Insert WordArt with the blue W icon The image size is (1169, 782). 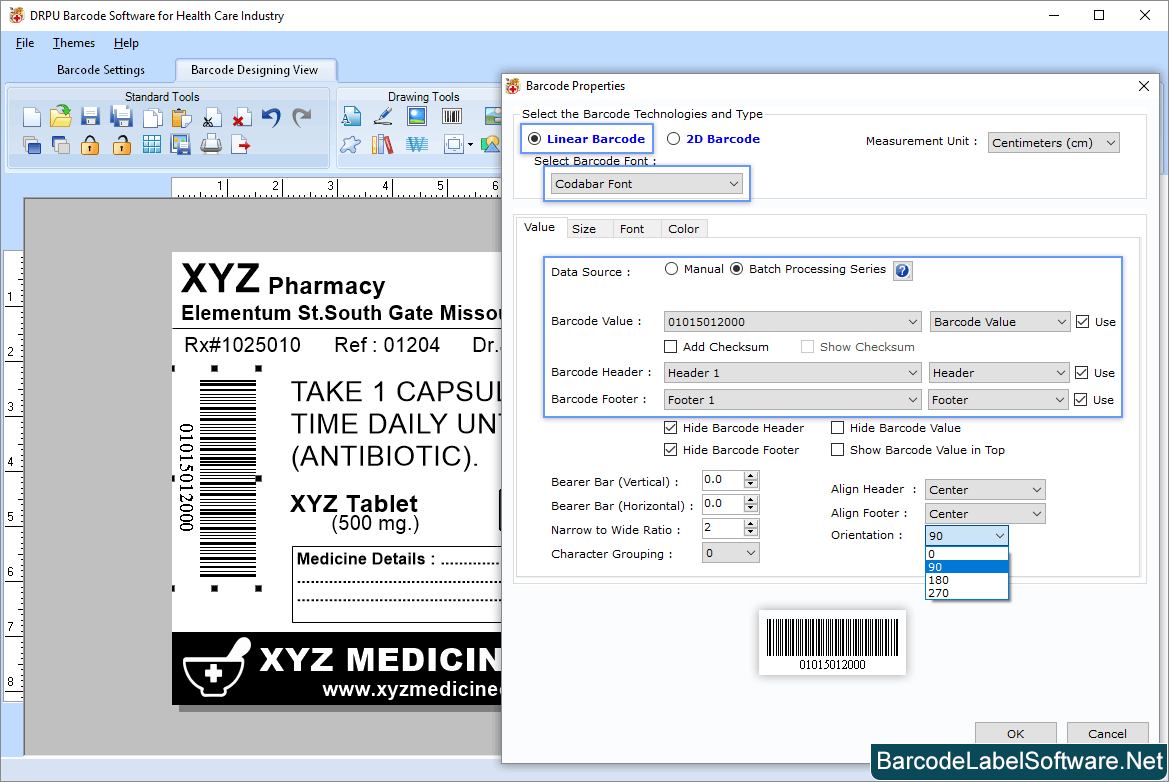pos(417,145)
